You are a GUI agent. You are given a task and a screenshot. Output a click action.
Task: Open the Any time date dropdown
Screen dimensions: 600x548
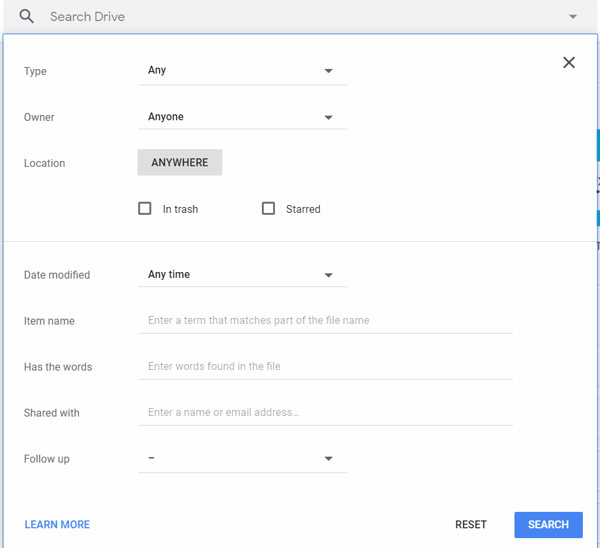point(243,275)
